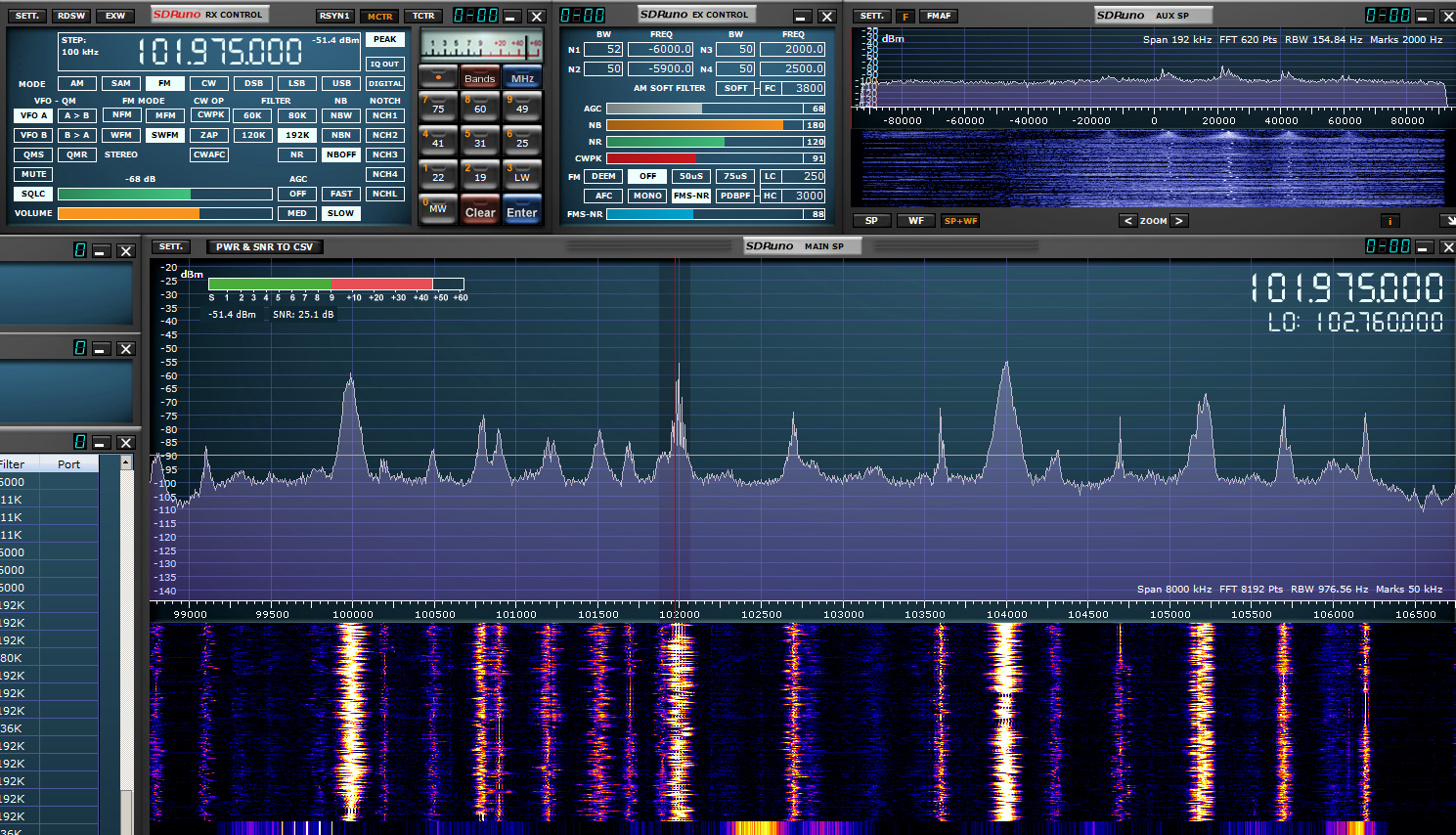Switch AUX SP to the WF view

(916, 221)
